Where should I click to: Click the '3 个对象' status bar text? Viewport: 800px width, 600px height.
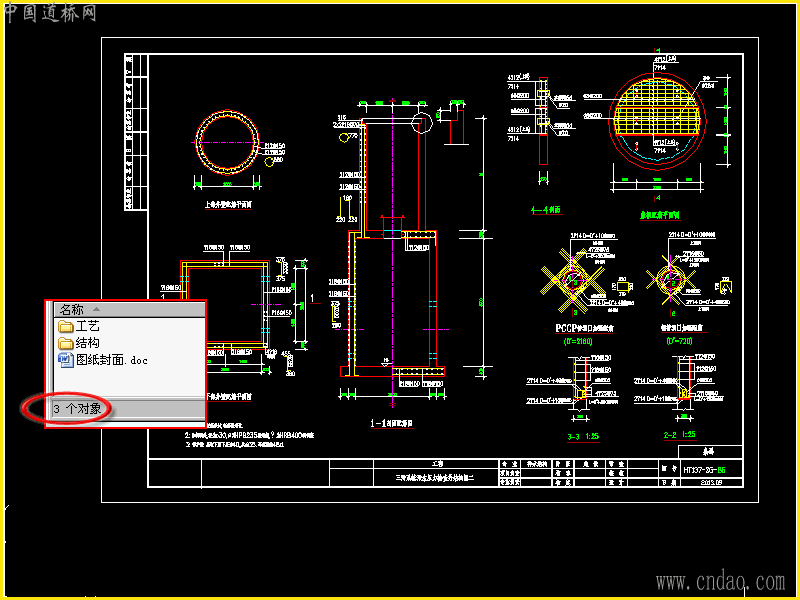pyautogui.click(x=77, y=409)
